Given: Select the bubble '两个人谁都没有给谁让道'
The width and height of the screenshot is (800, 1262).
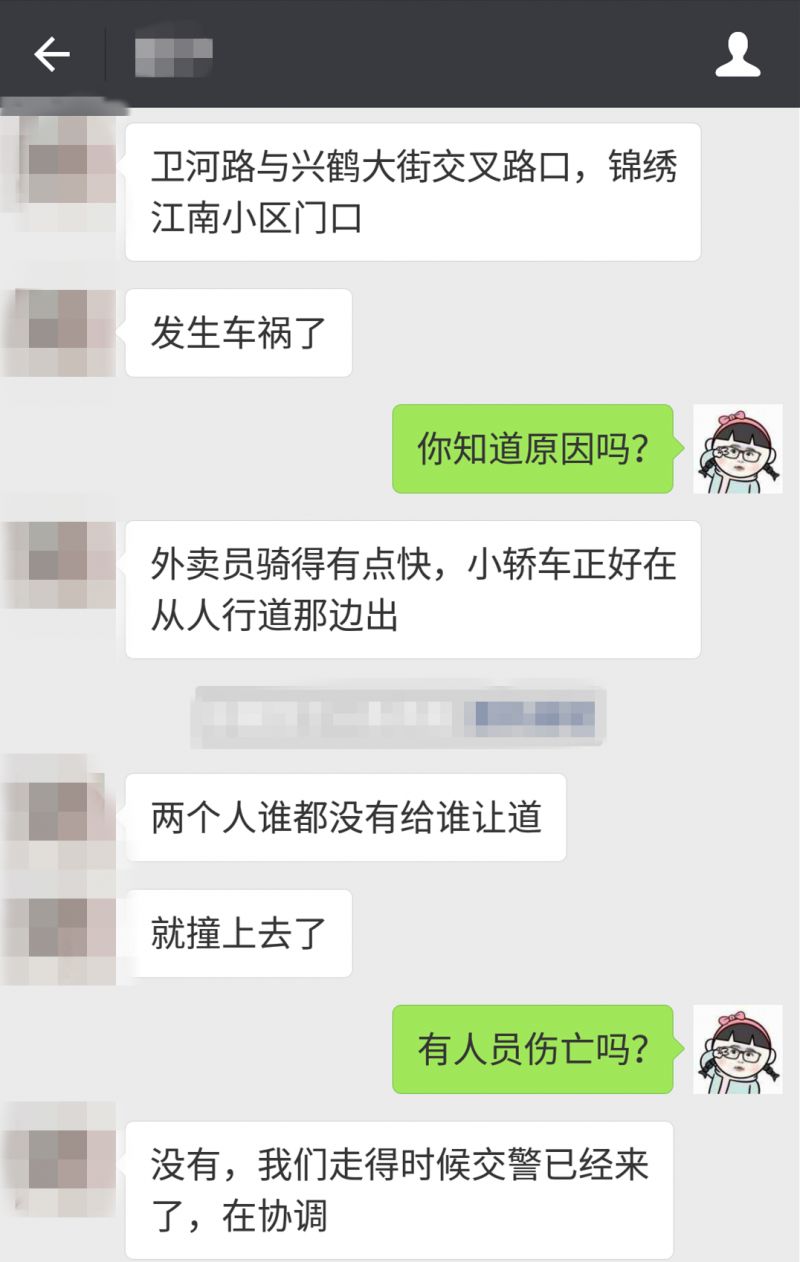Looking at the screenshot, I should 346,817.
